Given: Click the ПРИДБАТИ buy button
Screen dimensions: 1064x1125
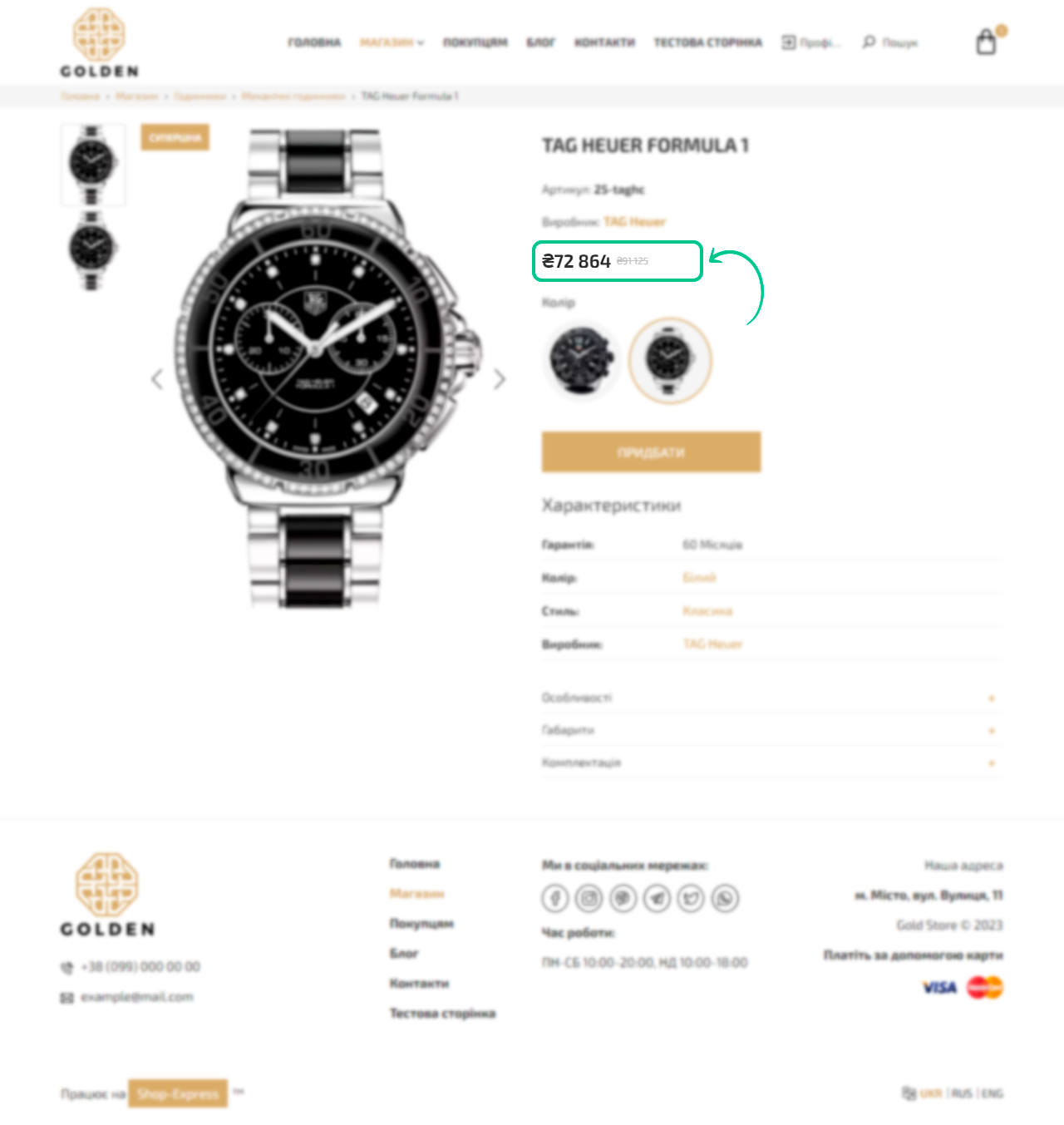Looking at the screenshot, I should point(651,451).
